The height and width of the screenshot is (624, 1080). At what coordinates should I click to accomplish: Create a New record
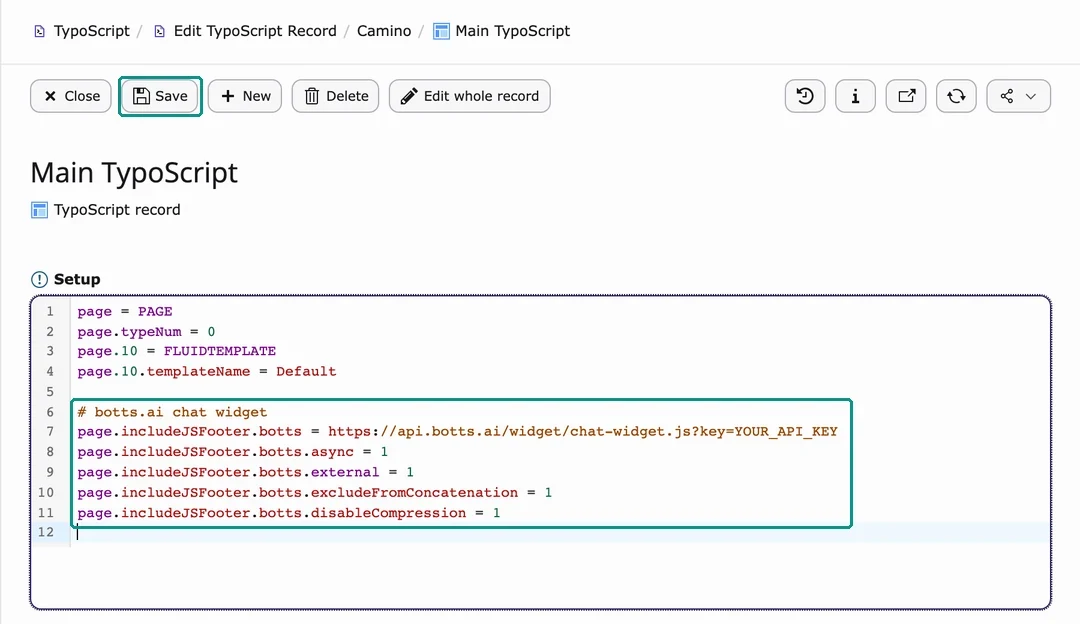click(x=245, y=96)
